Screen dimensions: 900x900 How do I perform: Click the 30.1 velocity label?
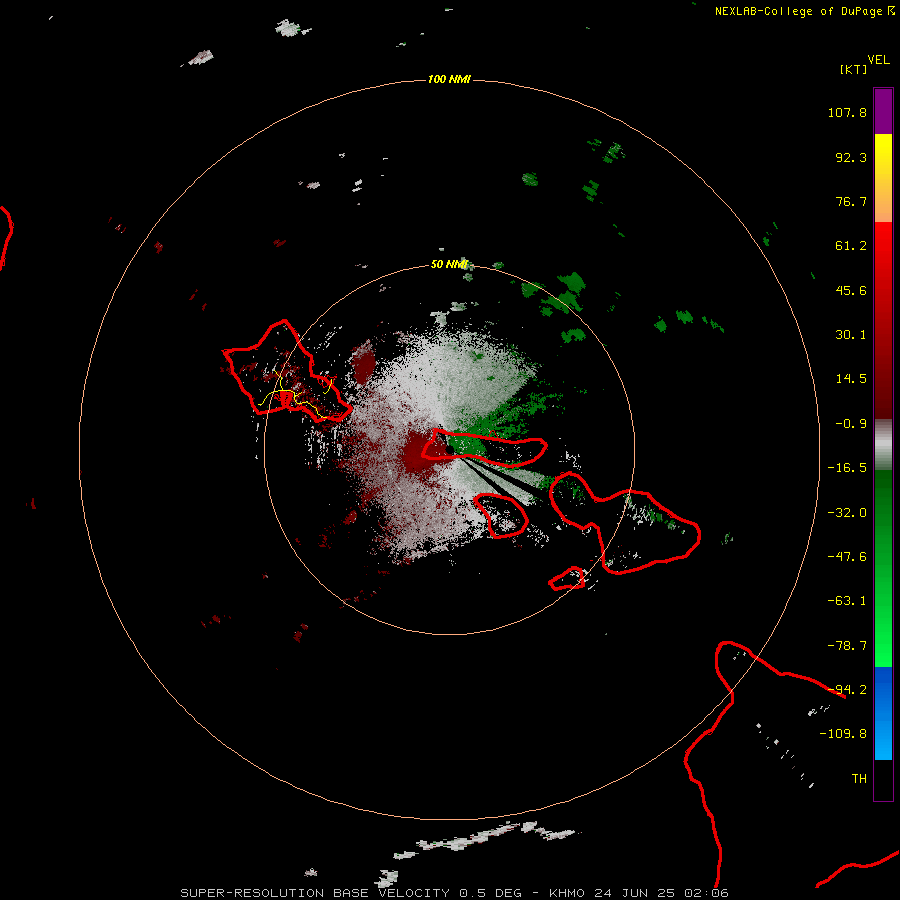tap(851, 335)
